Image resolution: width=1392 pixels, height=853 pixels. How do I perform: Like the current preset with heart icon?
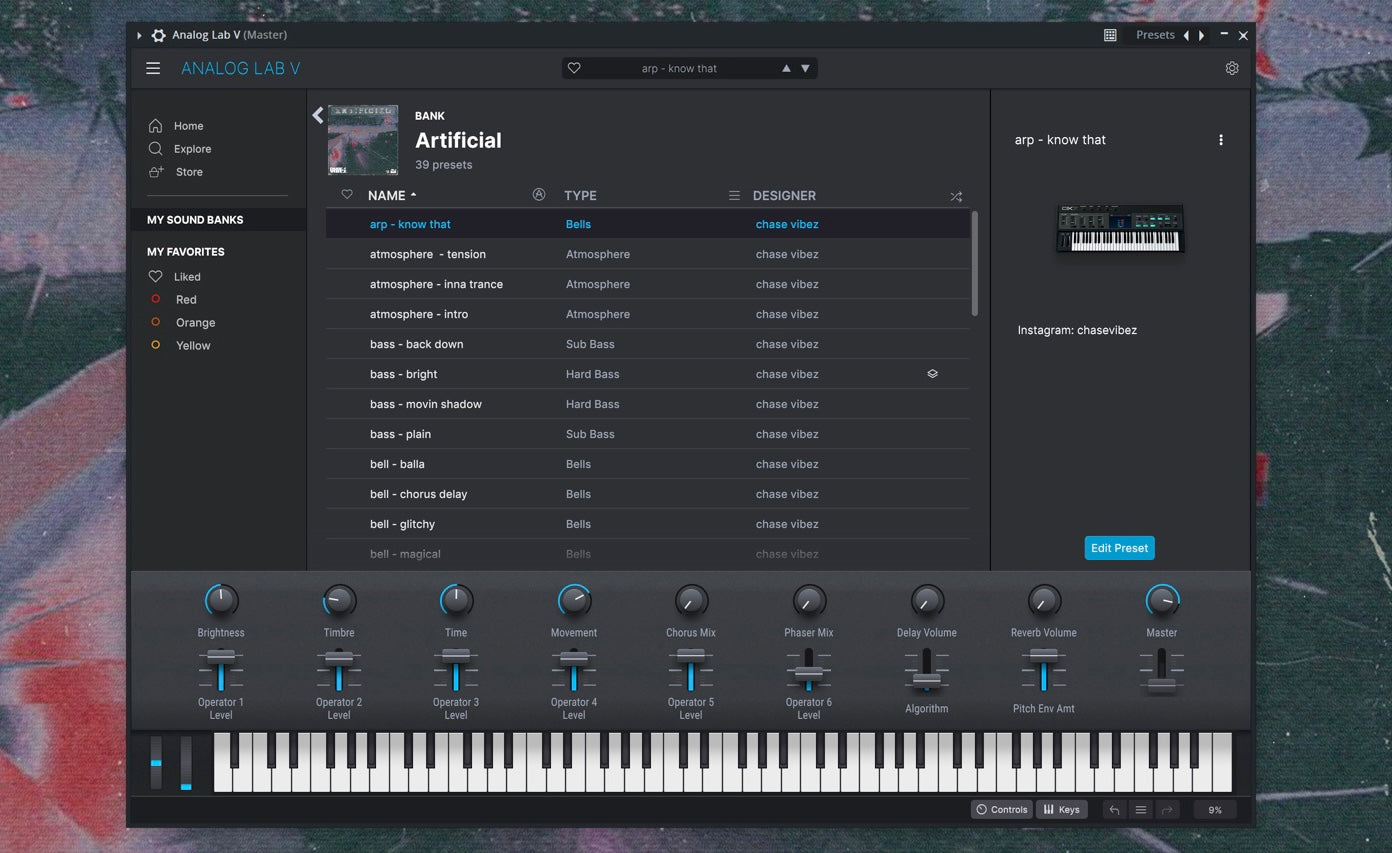tap(574, 68)
